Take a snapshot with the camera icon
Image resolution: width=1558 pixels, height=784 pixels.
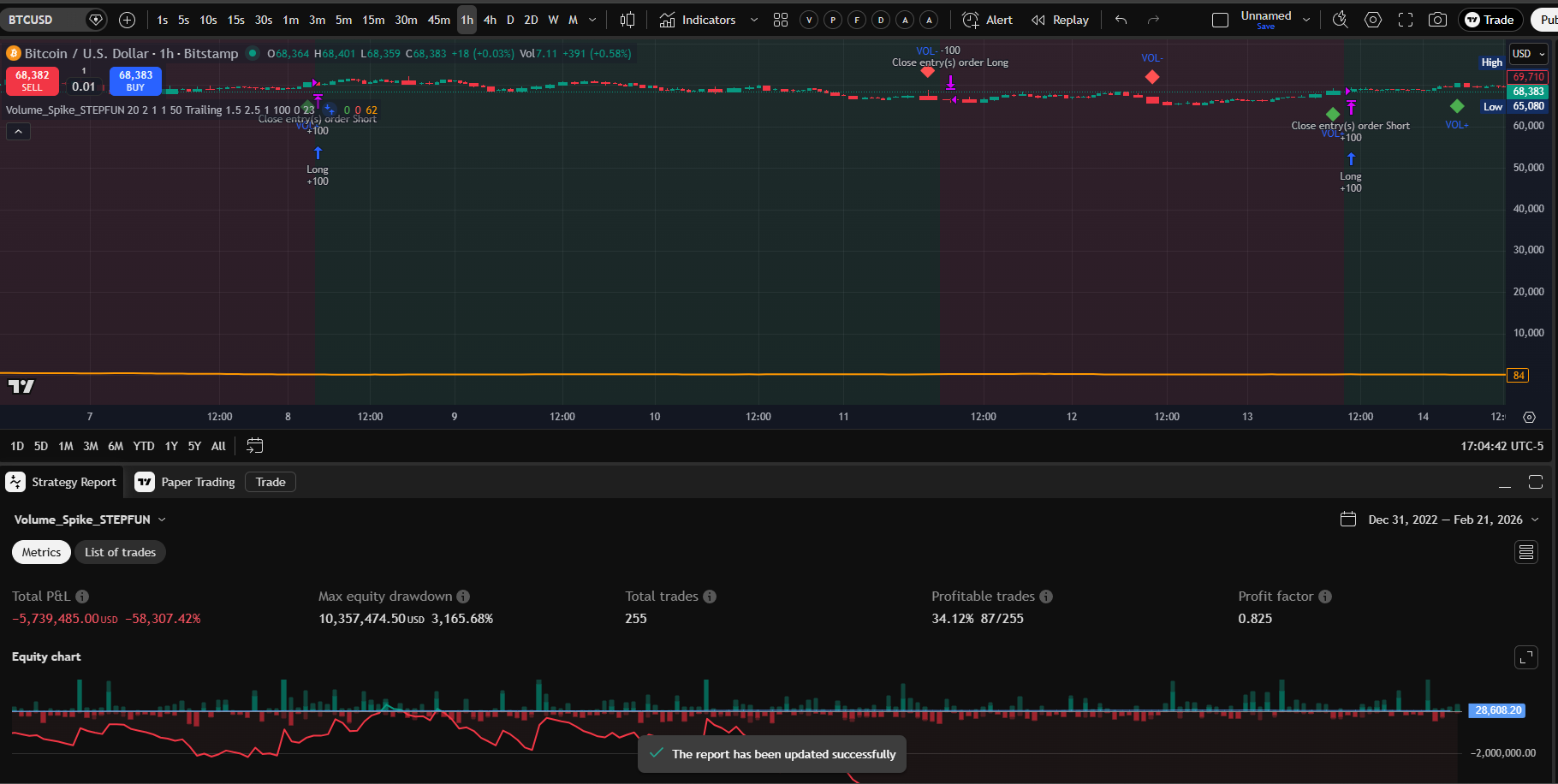point(1437,19)
